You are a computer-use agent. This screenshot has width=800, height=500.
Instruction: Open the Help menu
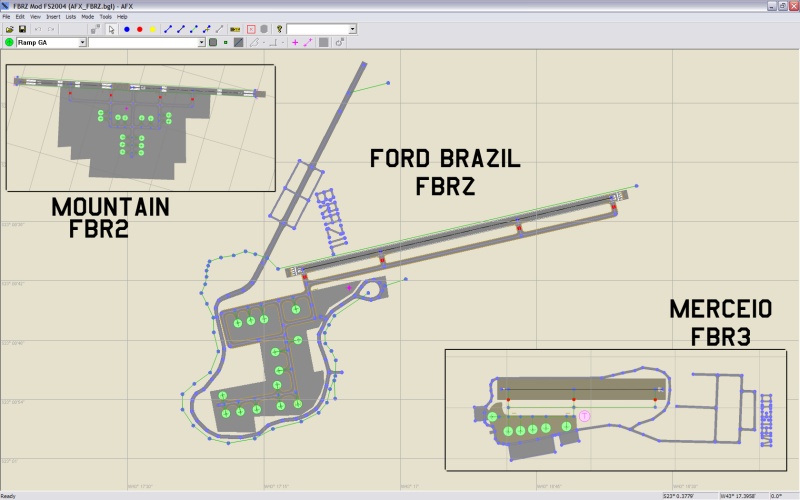pos(122,16)
